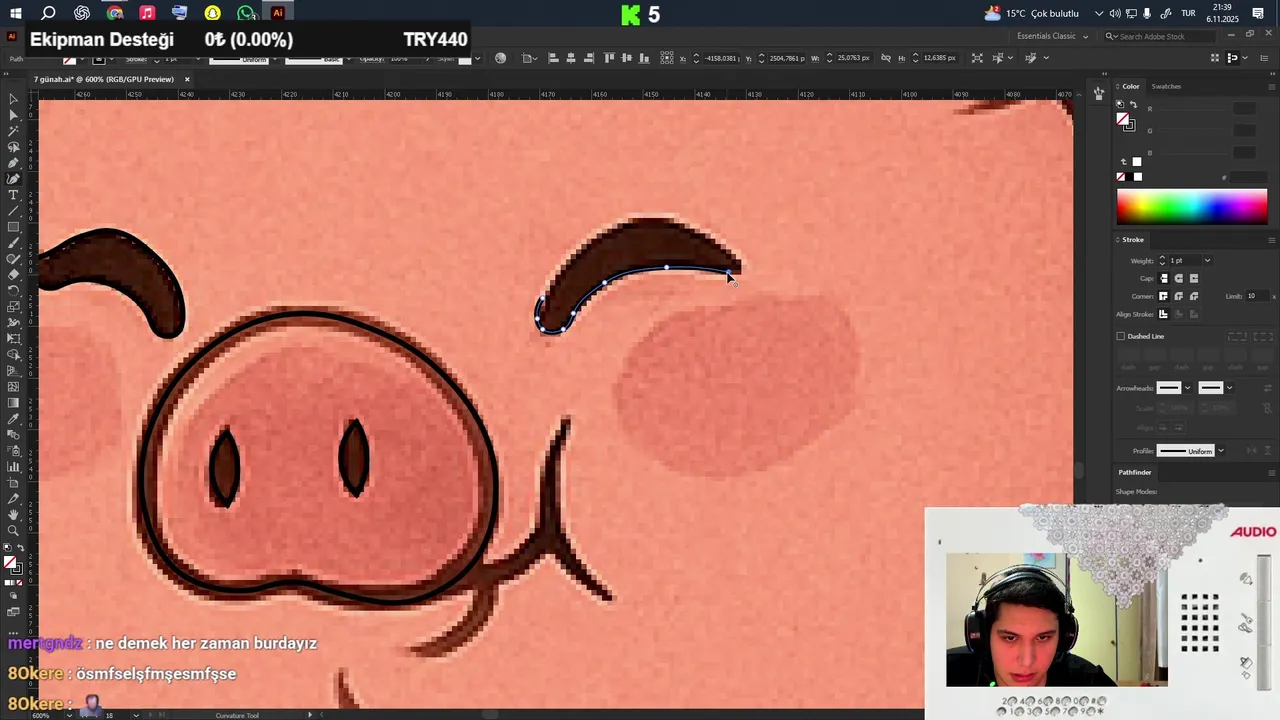
Task: Select the Stroke panel tab
Action: [1133, 240]
